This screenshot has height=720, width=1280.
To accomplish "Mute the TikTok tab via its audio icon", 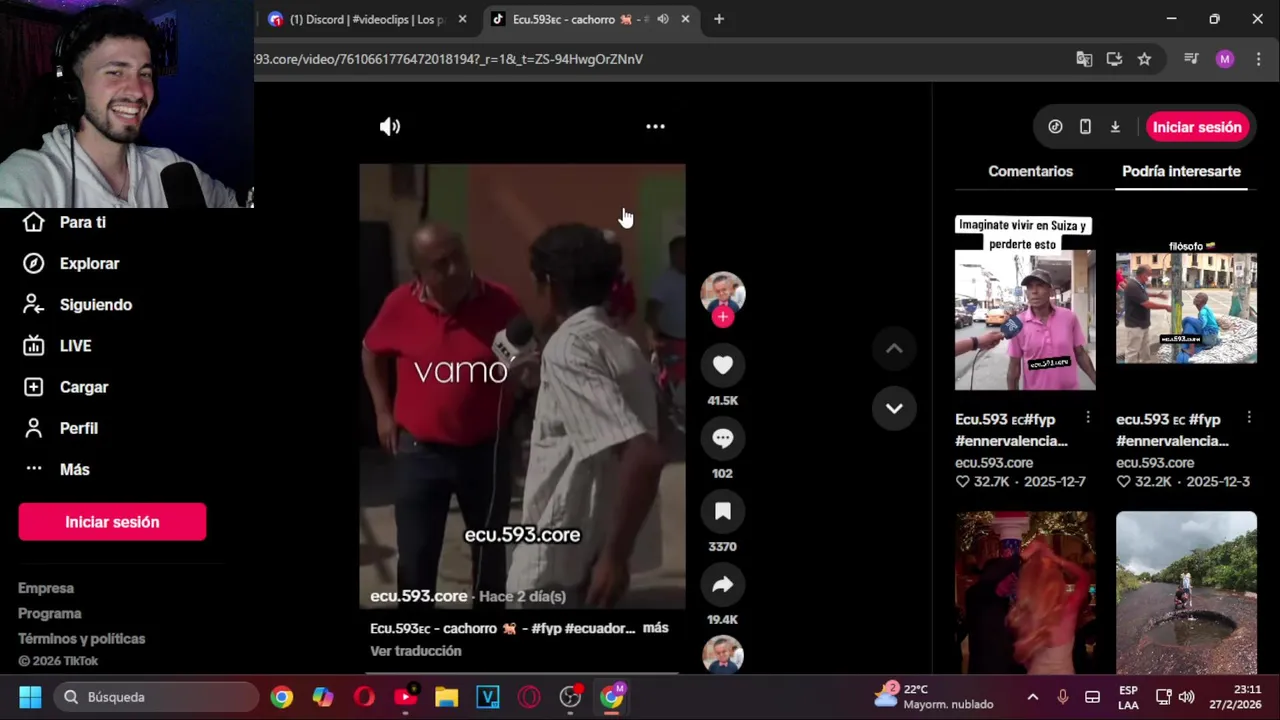I will 662,19.
